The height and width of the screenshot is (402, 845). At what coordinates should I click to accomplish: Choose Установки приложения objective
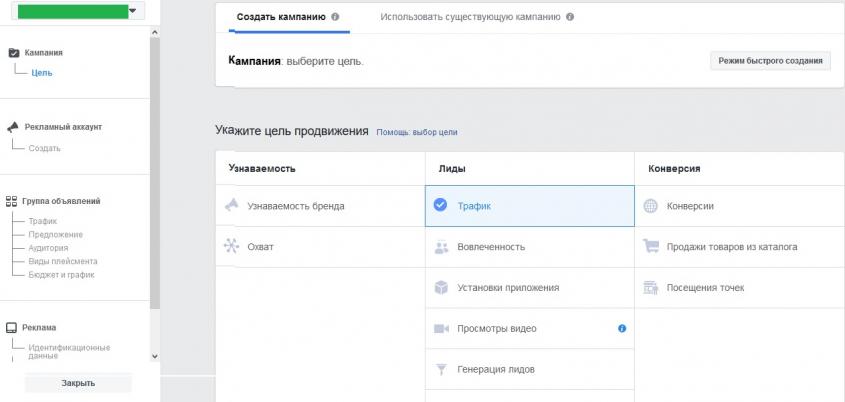(530, 288)
